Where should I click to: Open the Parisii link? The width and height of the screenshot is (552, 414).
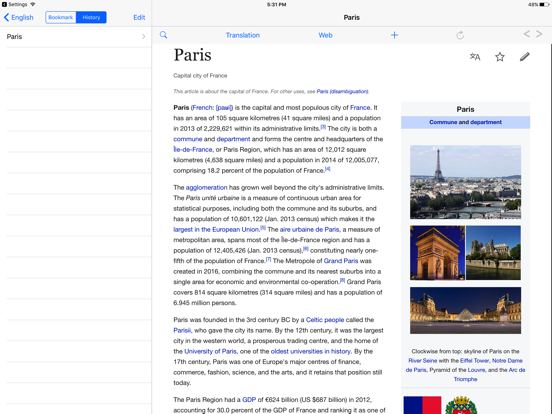pyautogui.click(x=182, y=331)
